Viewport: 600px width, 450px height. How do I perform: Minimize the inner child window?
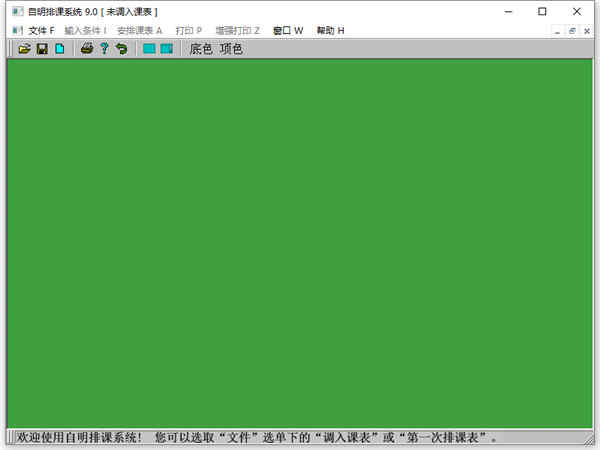tap(558, 31)
